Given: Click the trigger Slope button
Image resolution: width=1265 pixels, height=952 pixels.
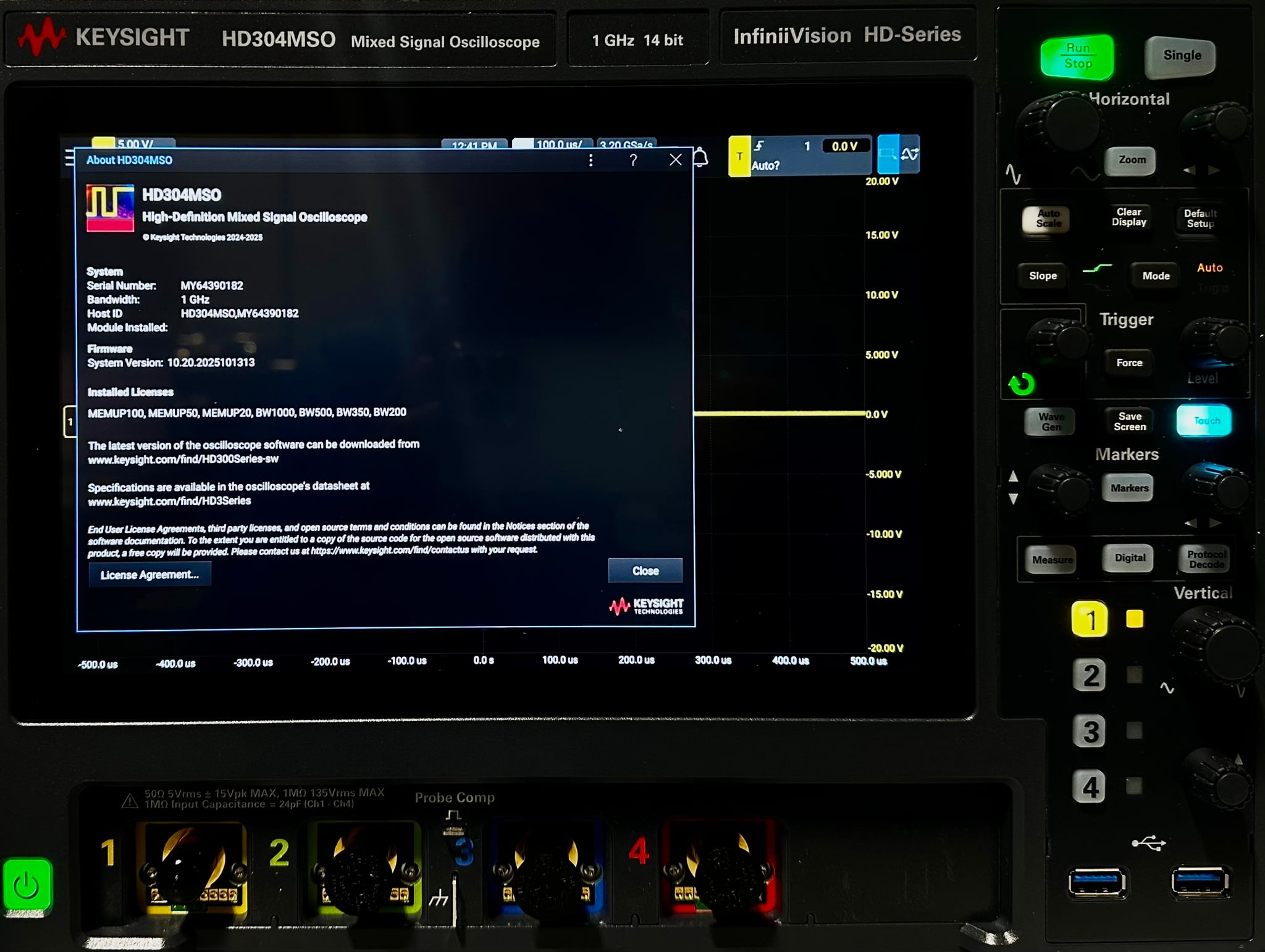Looking at the screenshot, I should pyautogui.click(x=1043, y=276).
